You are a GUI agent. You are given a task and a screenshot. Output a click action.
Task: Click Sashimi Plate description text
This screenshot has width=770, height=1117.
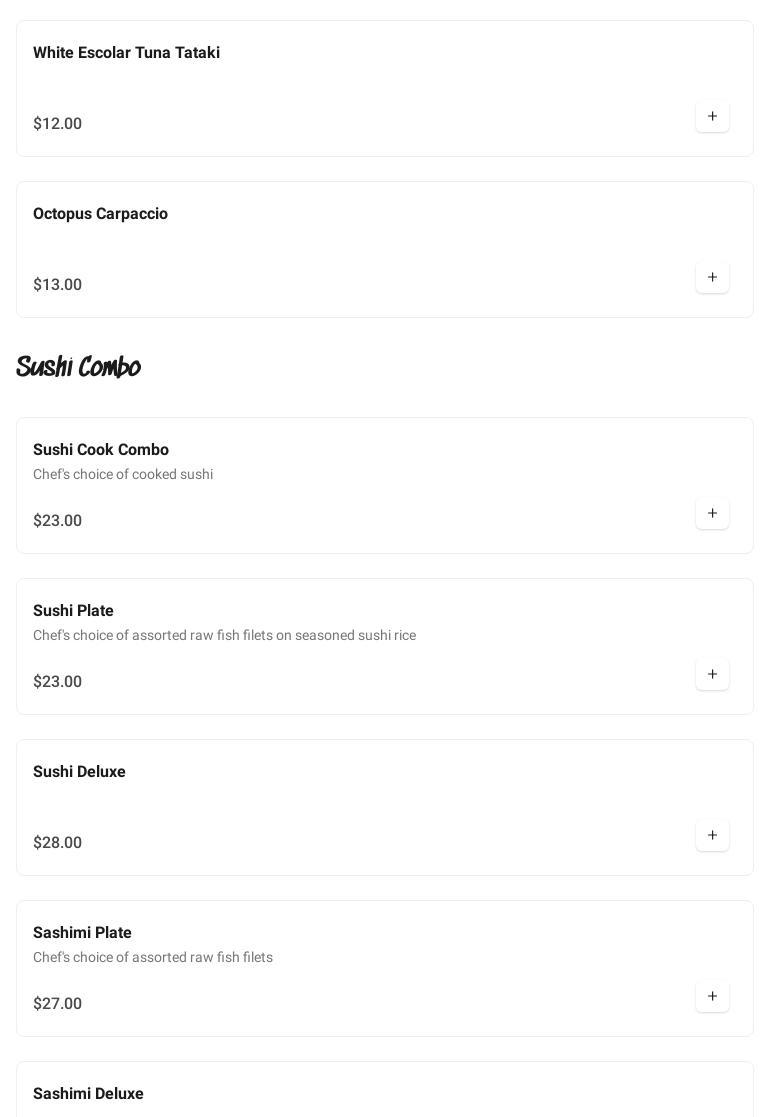click(x=153, y=958)
